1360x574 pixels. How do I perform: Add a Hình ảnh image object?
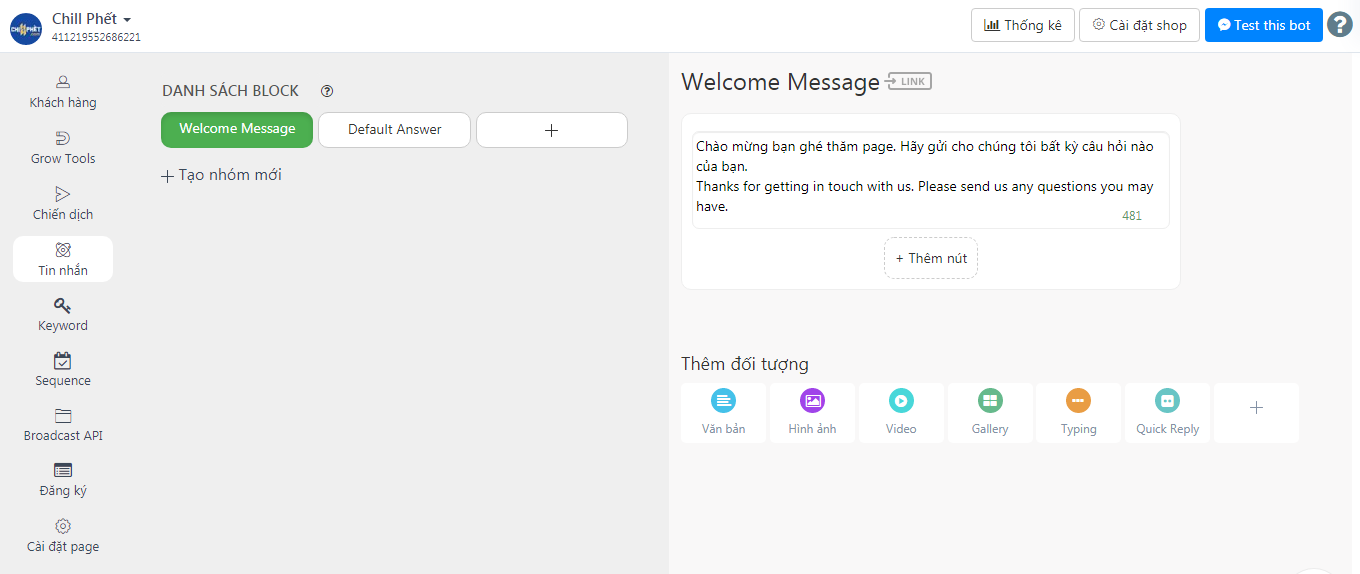click(x=812, y=413)
